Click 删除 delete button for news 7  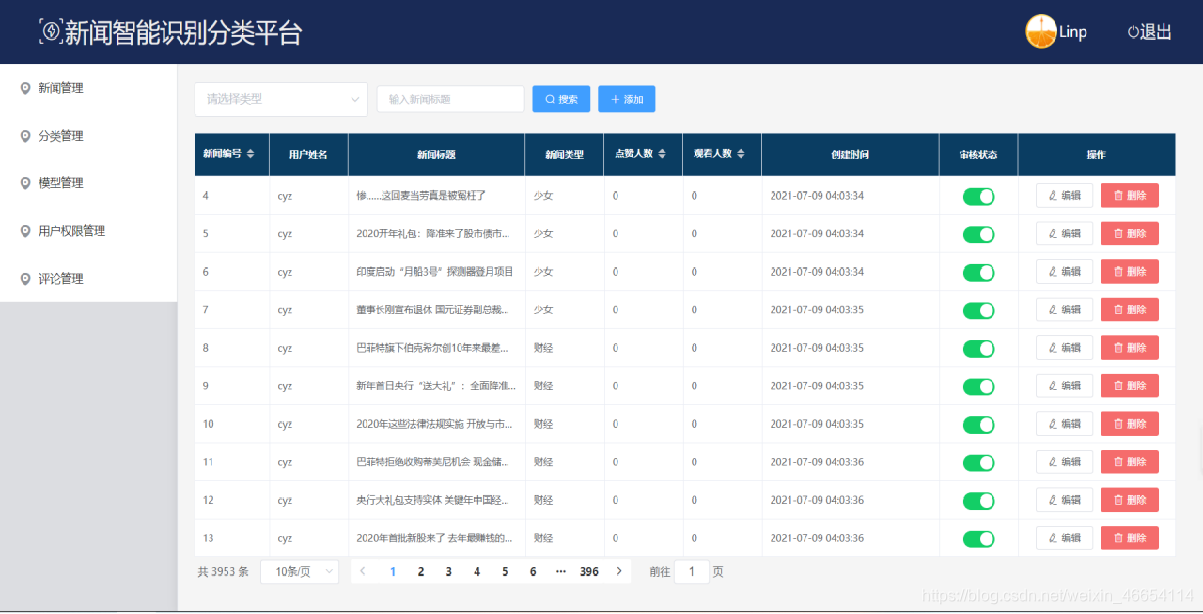[1130, 310]
